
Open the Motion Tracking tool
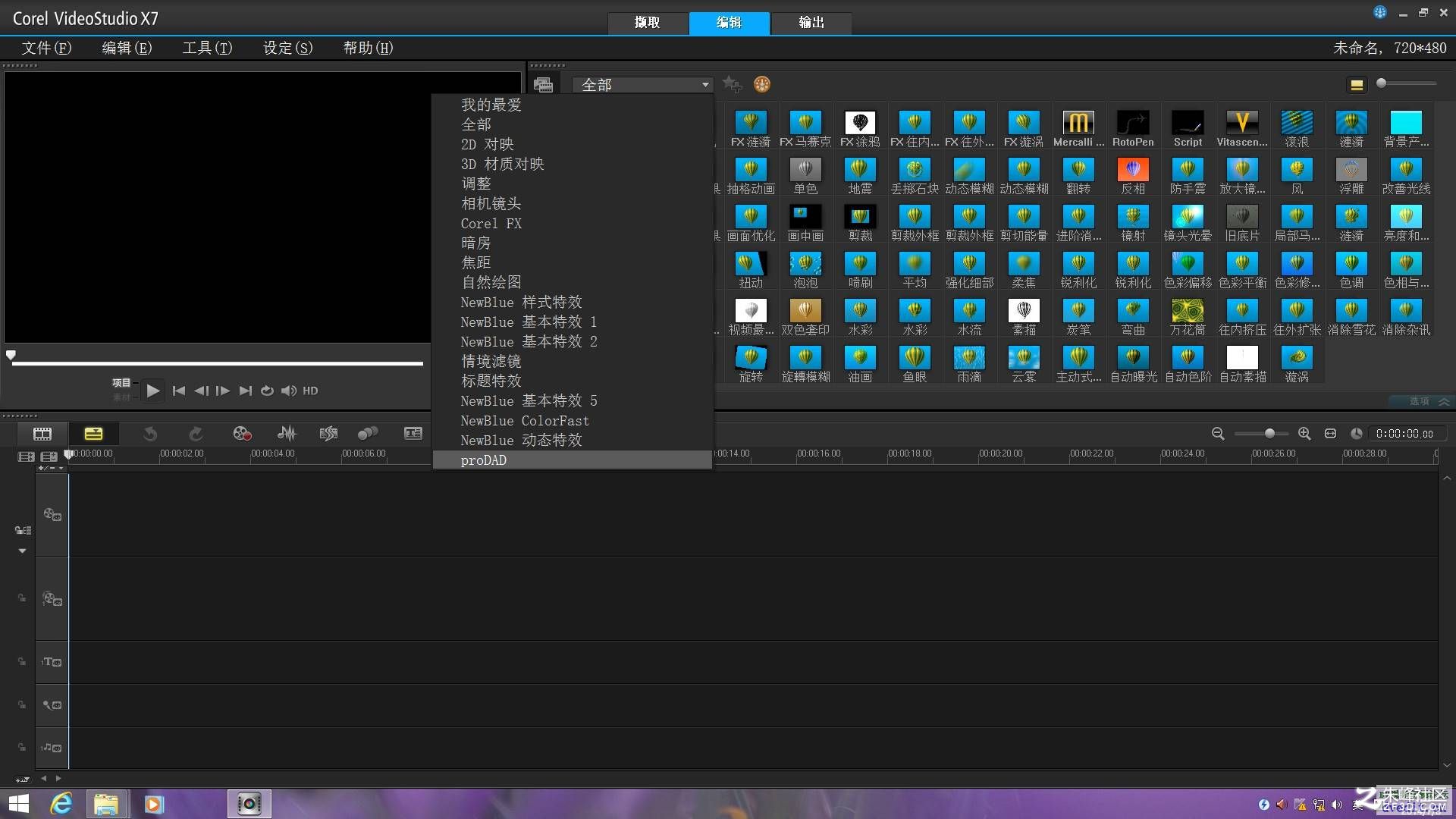pos(368,434)
